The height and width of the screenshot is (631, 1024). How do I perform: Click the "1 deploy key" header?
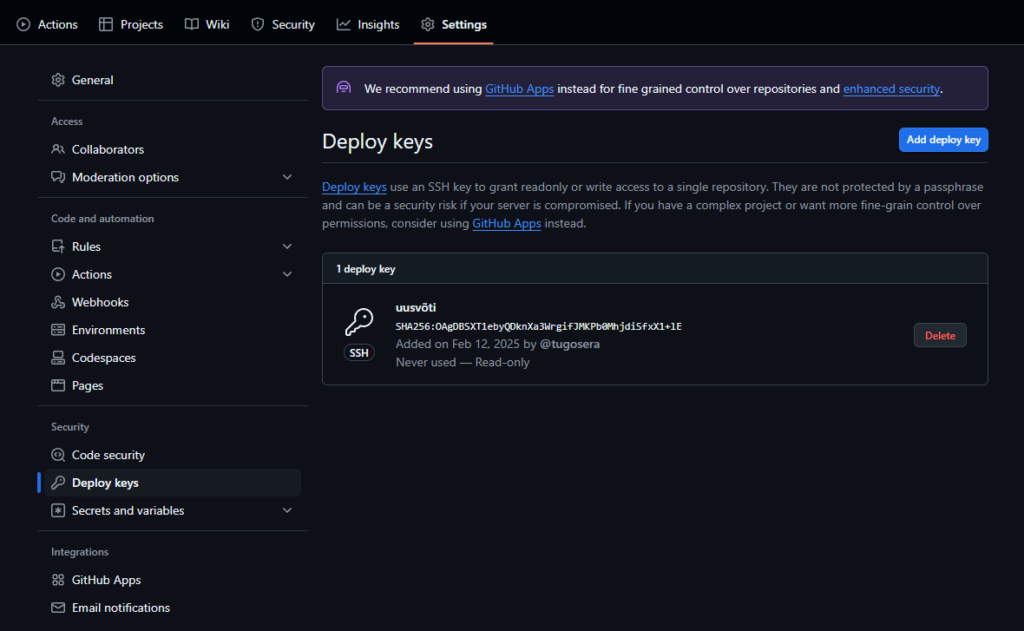point(366,268)
